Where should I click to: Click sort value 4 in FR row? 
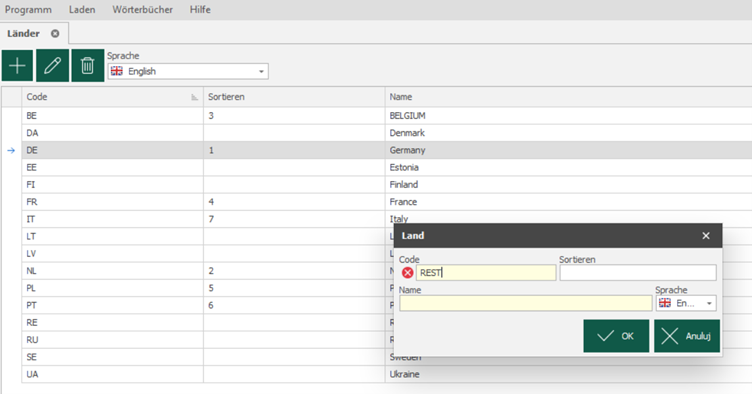click(294, 202)
